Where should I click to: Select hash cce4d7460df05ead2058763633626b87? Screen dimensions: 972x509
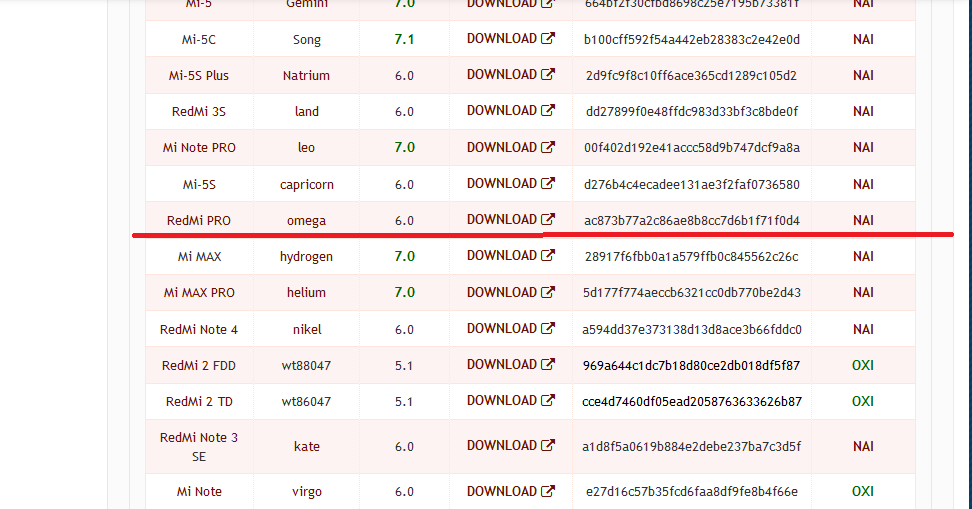pos(692,402)
